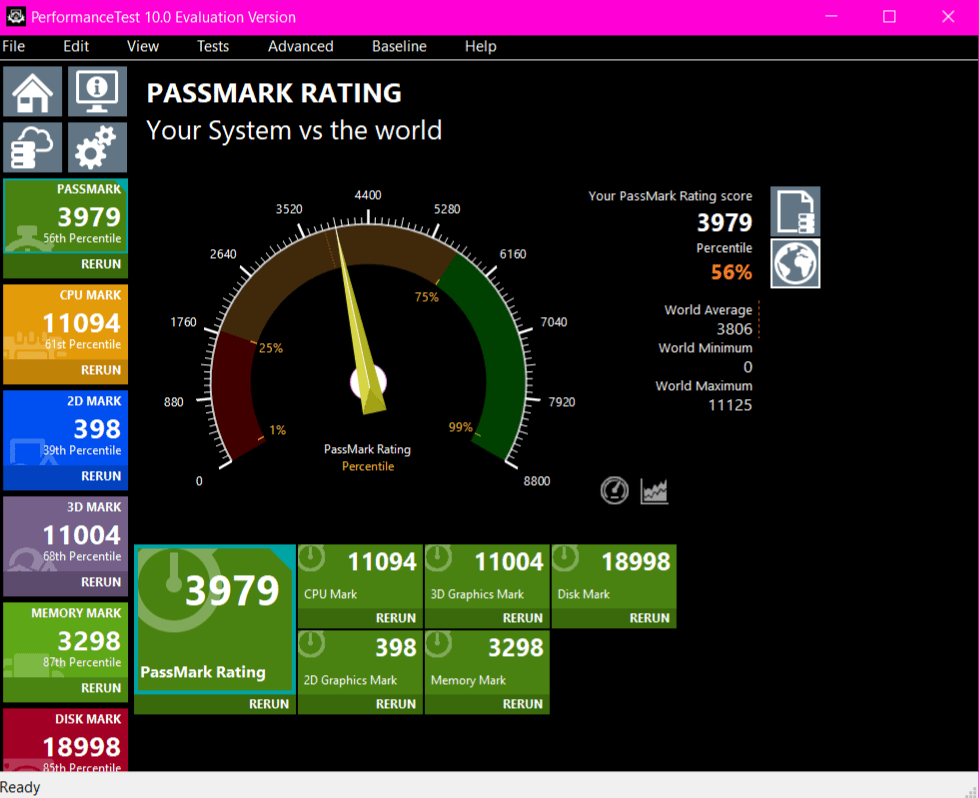
Task: Open the Baseline menu
Action: (399, 46)
